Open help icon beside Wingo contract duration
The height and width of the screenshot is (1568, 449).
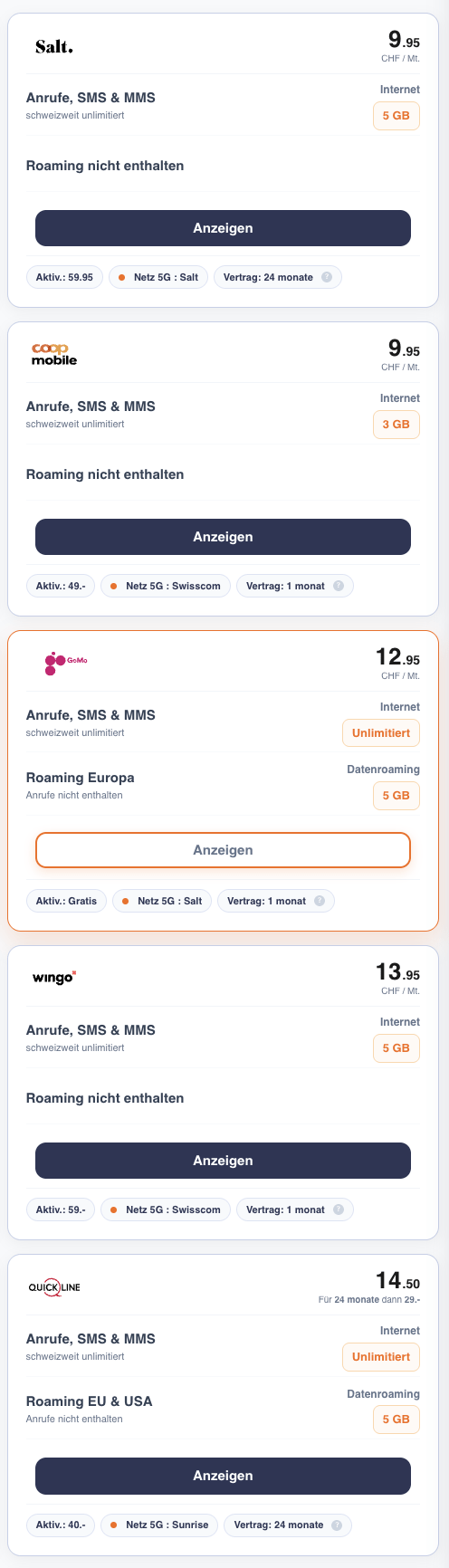(339, 1209)
